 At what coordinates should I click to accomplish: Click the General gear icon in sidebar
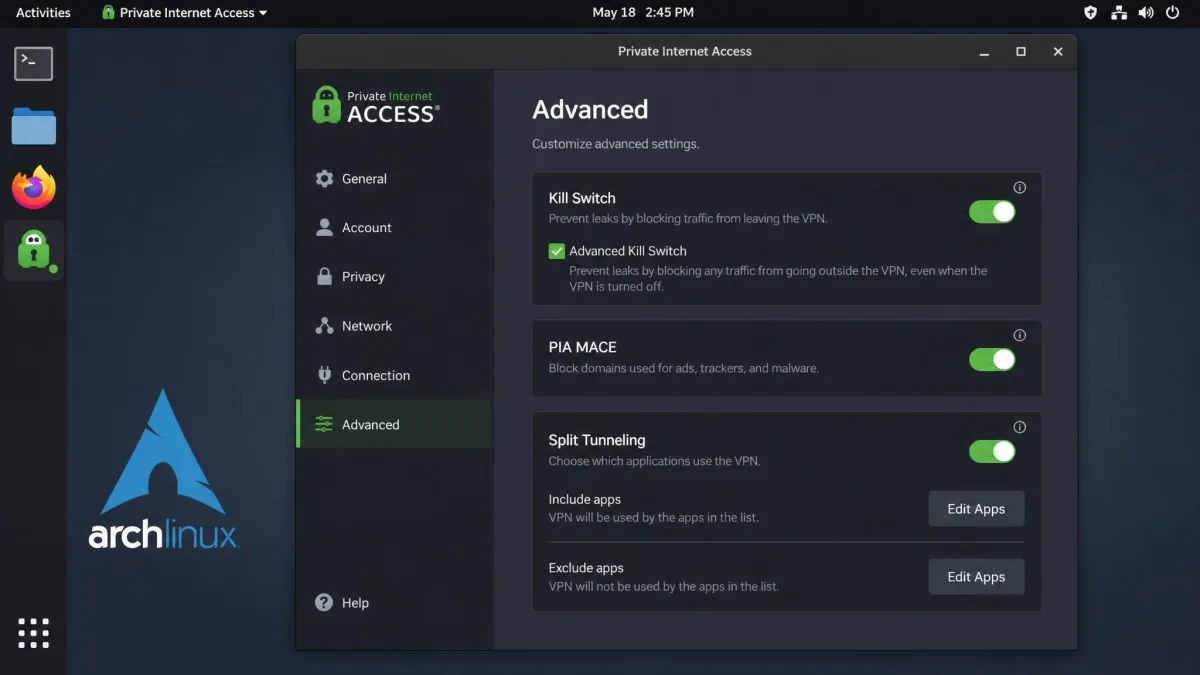[324, 178]
